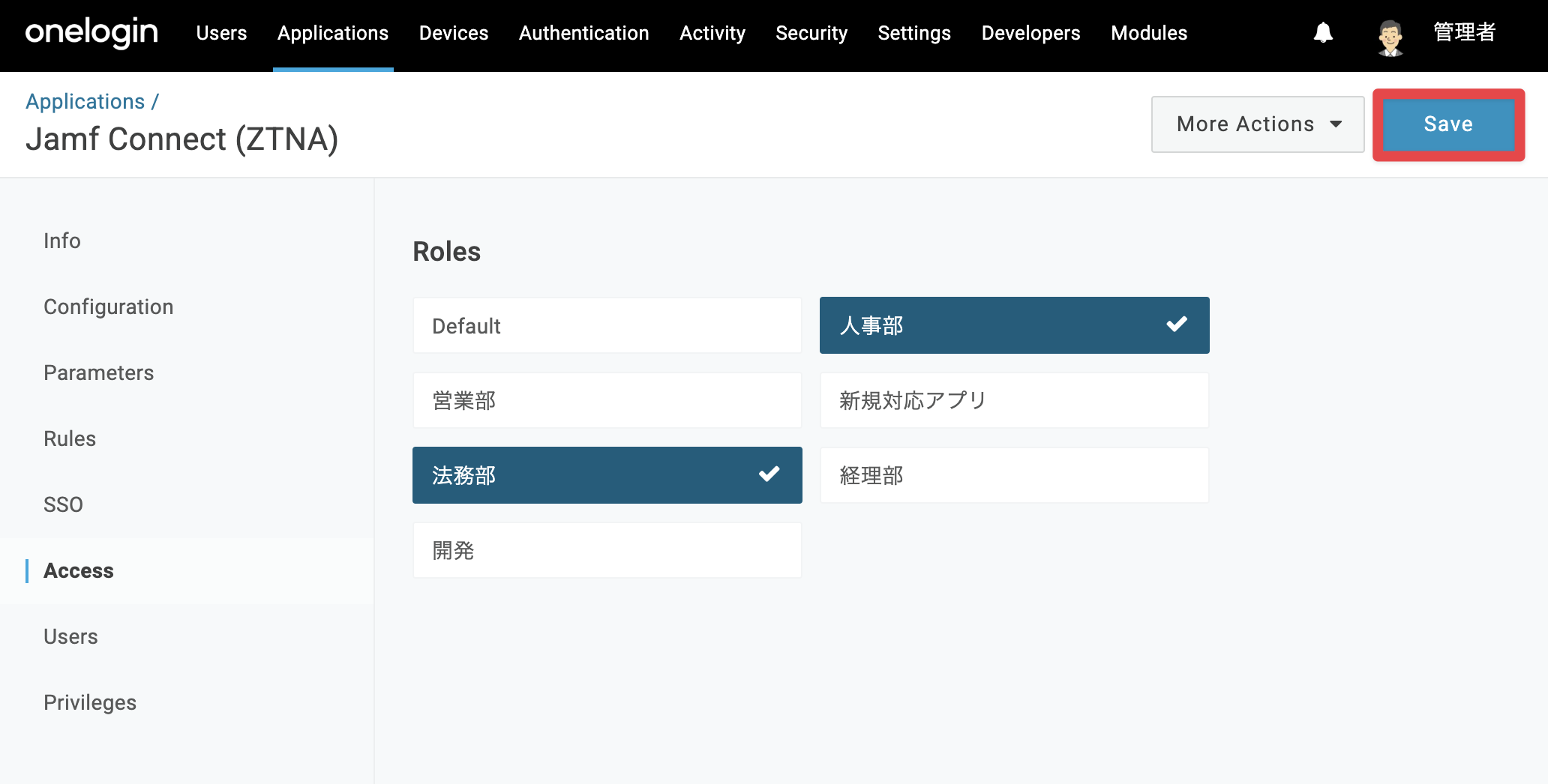Enable the 開発 role
This screenshot has width=1548, height=784.
(x=607, y=550)
